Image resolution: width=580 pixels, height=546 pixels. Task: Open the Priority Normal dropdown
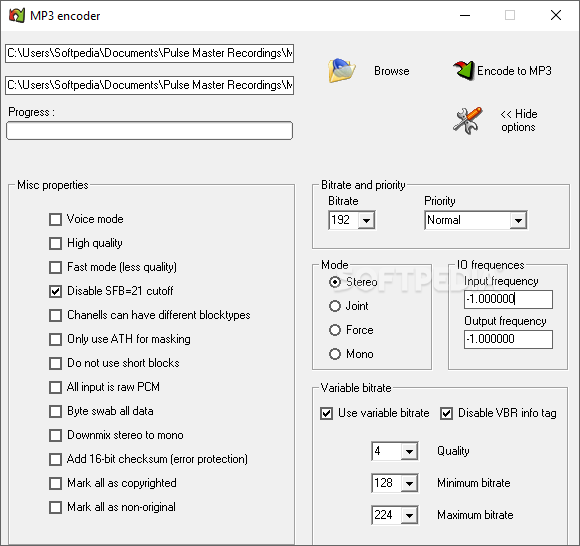pyautogui.click(x=518, y=220)
